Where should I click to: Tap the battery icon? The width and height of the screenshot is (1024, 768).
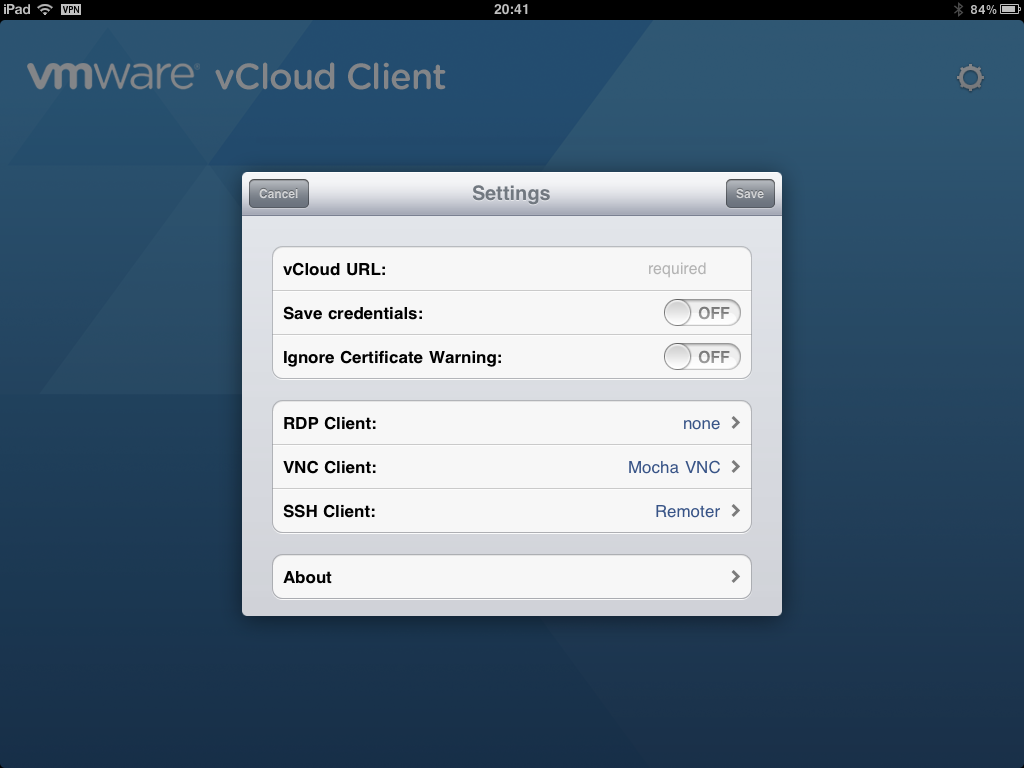click(x=1010, y=9)
